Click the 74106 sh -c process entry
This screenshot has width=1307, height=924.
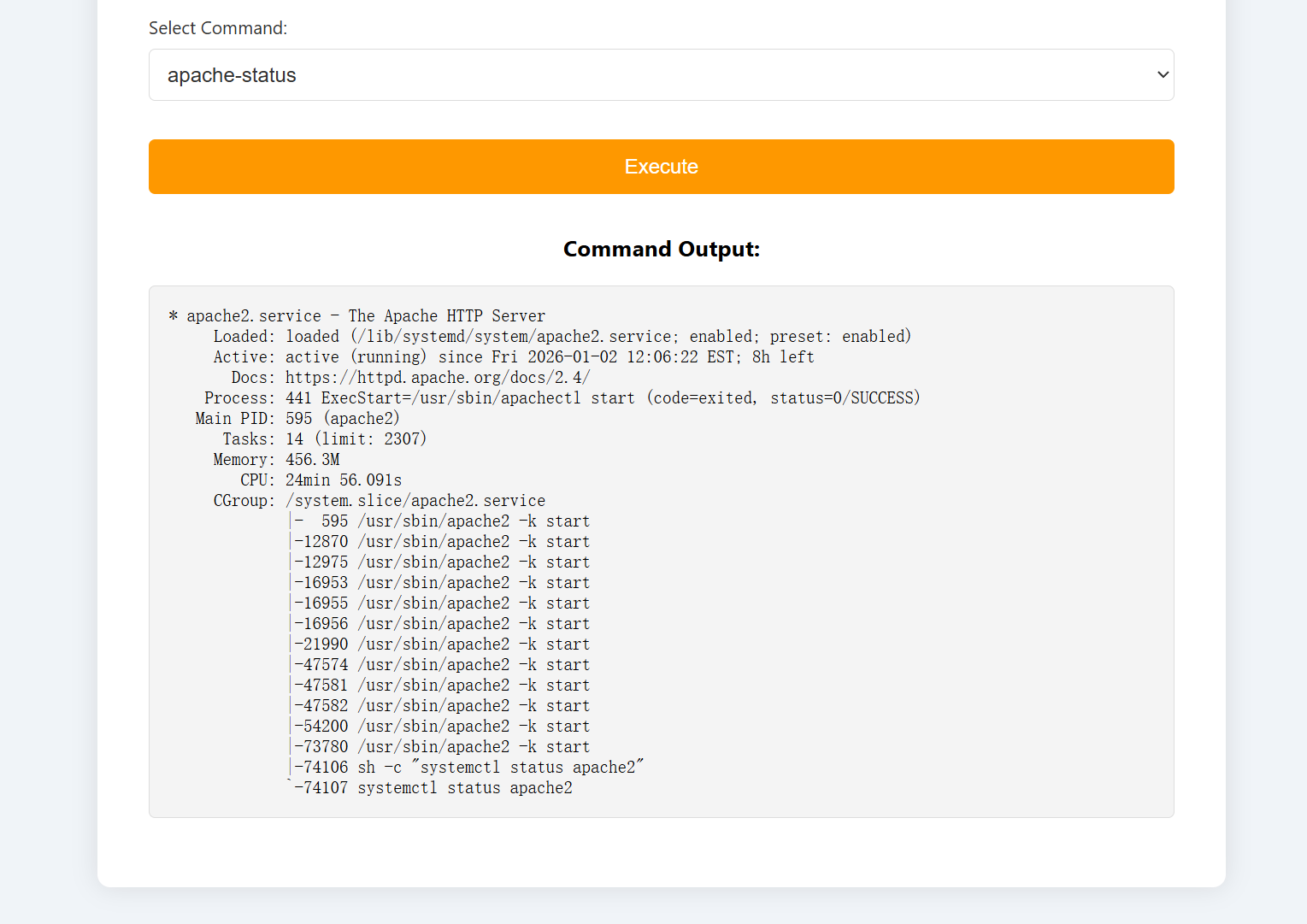[x=468, y=768]
